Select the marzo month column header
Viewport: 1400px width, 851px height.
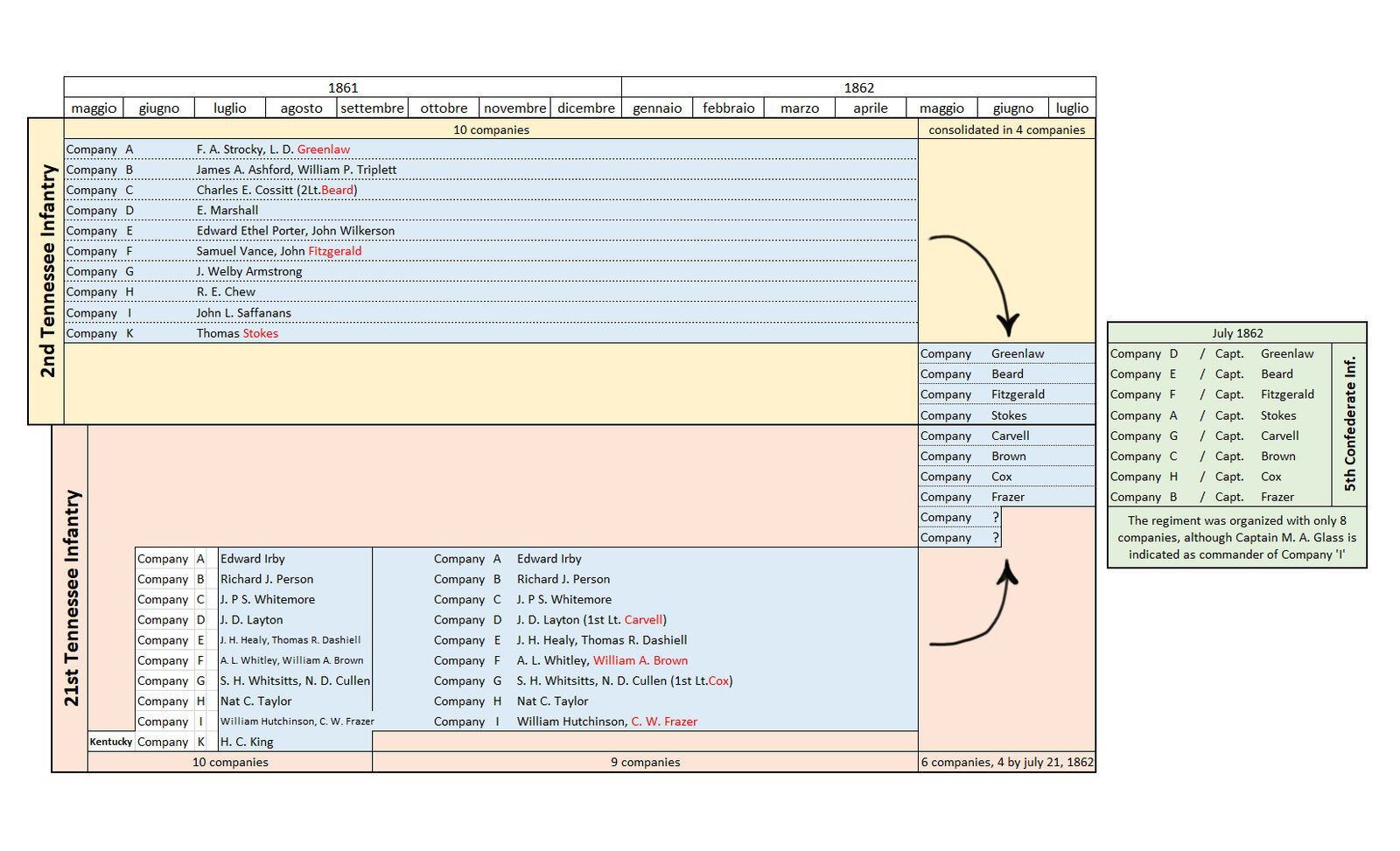pos(800,108)
